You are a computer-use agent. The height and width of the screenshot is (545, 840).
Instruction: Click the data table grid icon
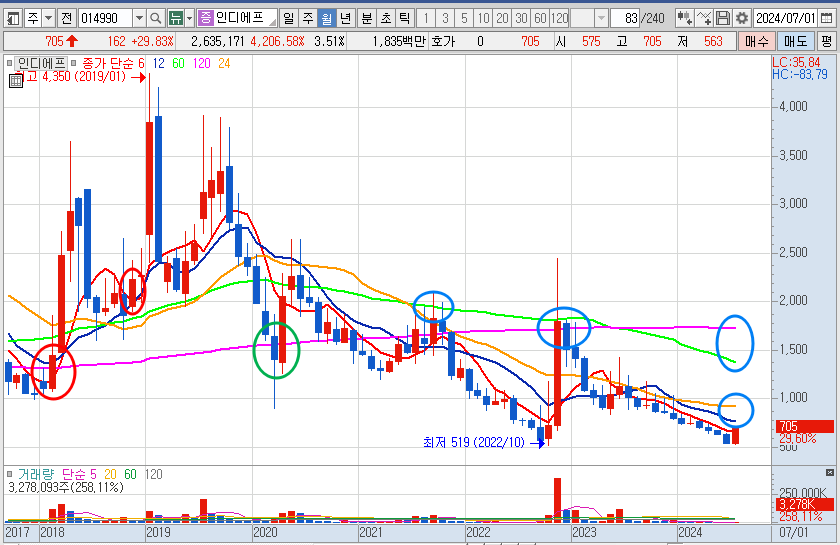pos(16,81)
